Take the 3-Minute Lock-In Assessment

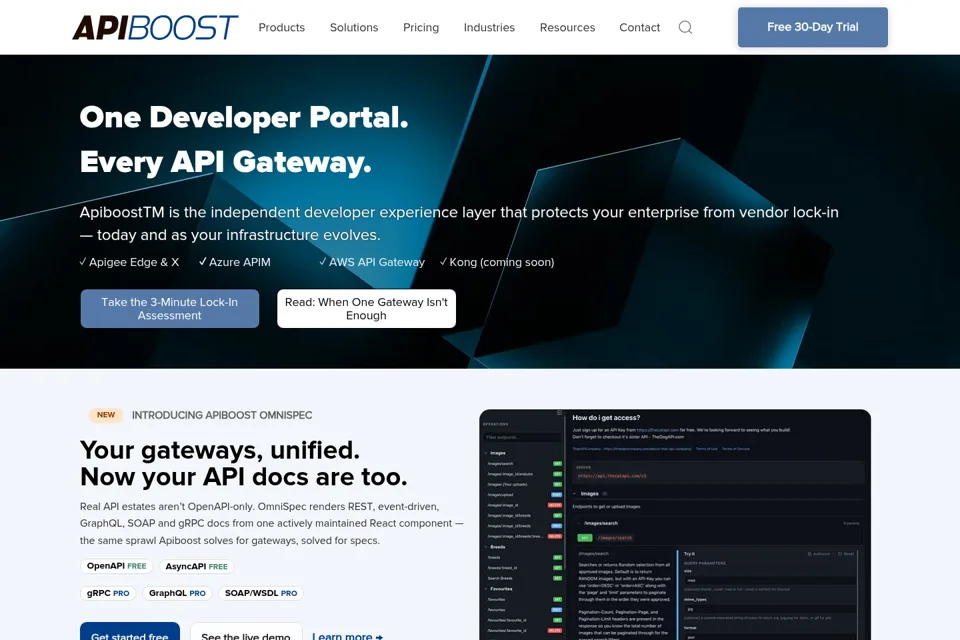[170, 309]
